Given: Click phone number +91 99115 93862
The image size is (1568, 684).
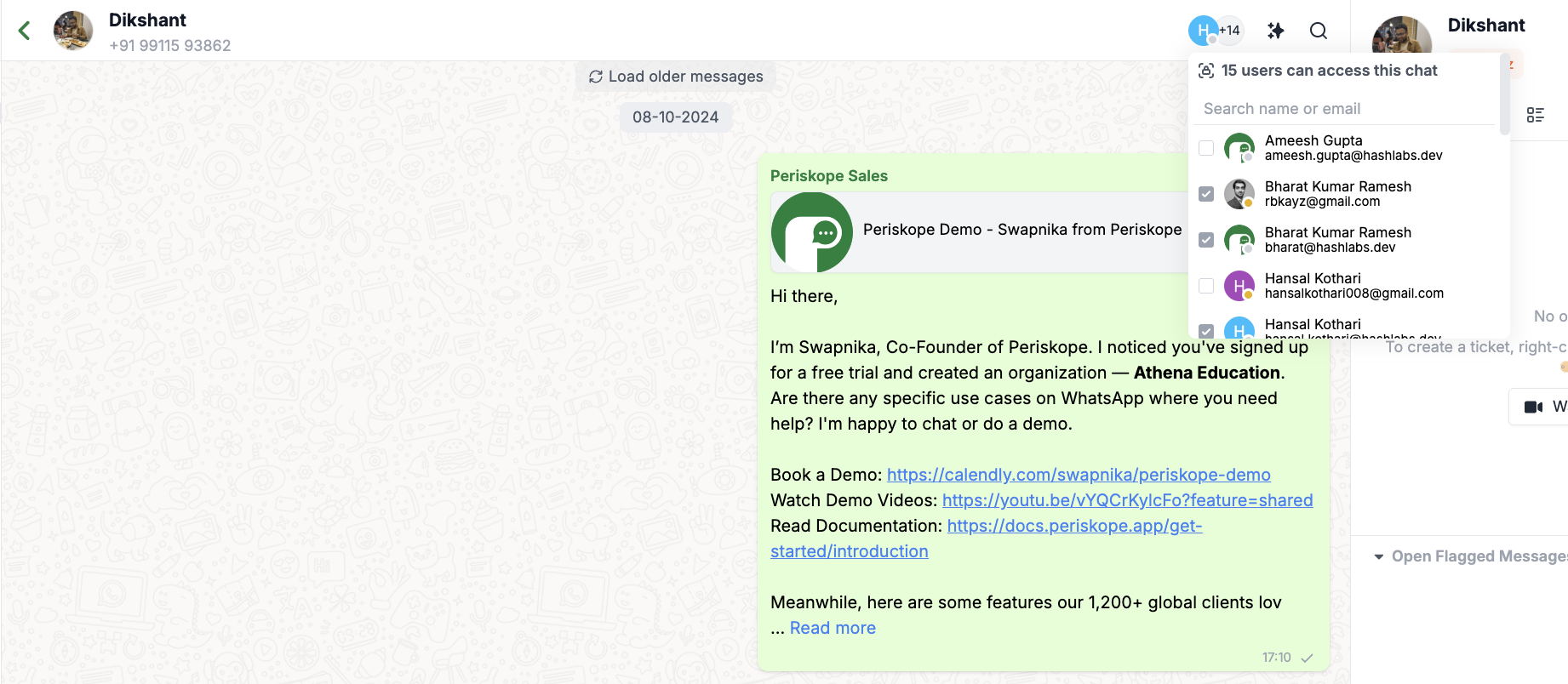Looking at the screenshot, I should [x=170, y=46].
